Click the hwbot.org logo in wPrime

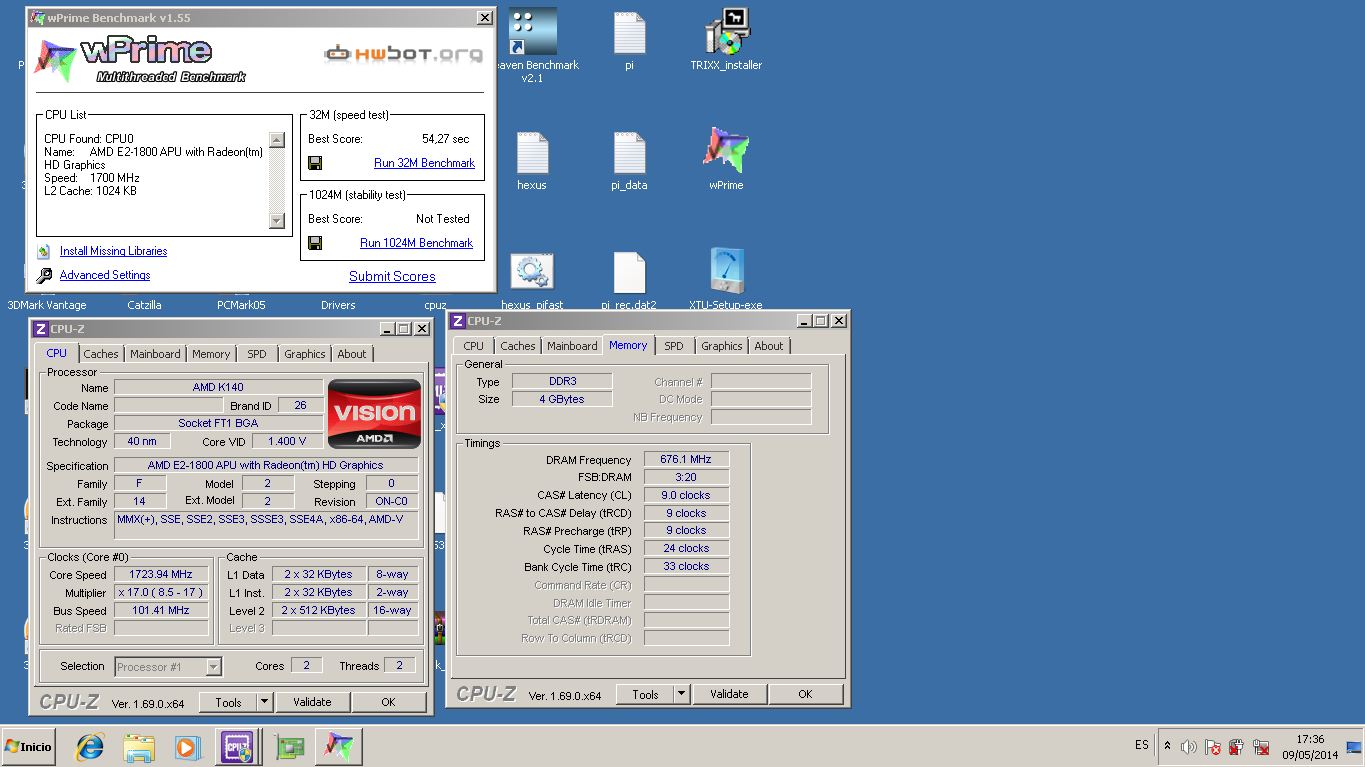pos(403,53)
